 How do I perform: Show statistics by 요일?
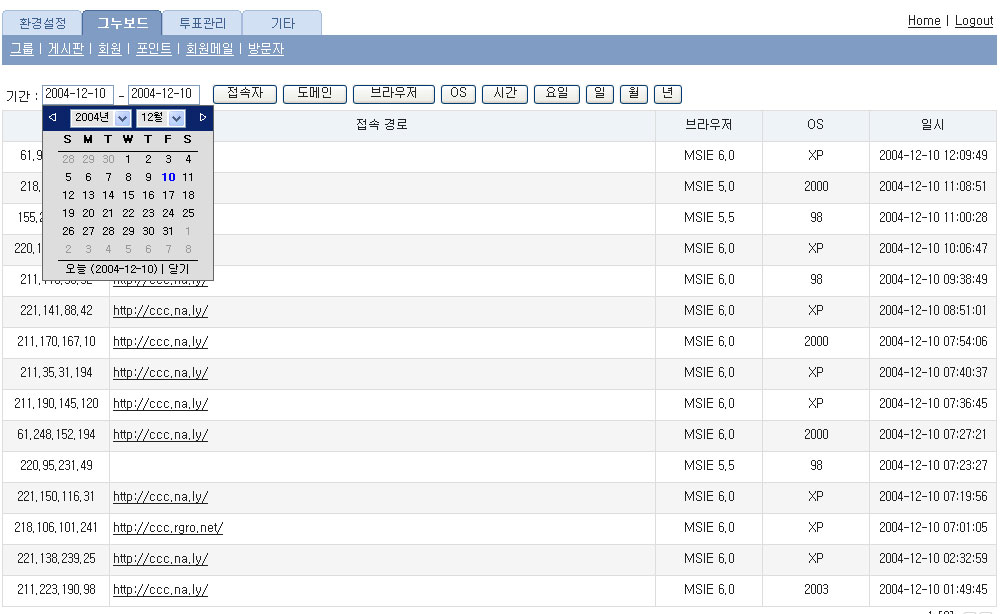557,93
